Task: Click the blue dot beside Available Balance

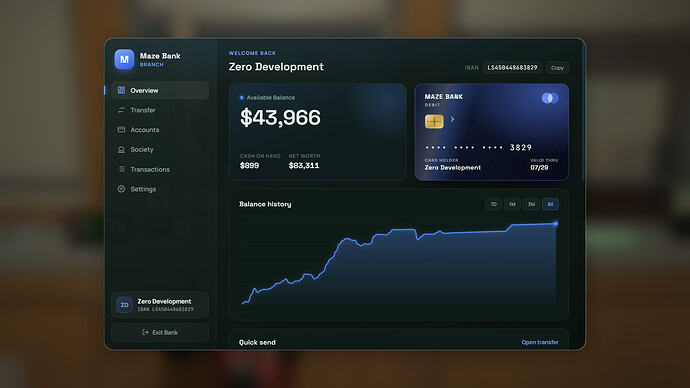Action: click(242, 98)
